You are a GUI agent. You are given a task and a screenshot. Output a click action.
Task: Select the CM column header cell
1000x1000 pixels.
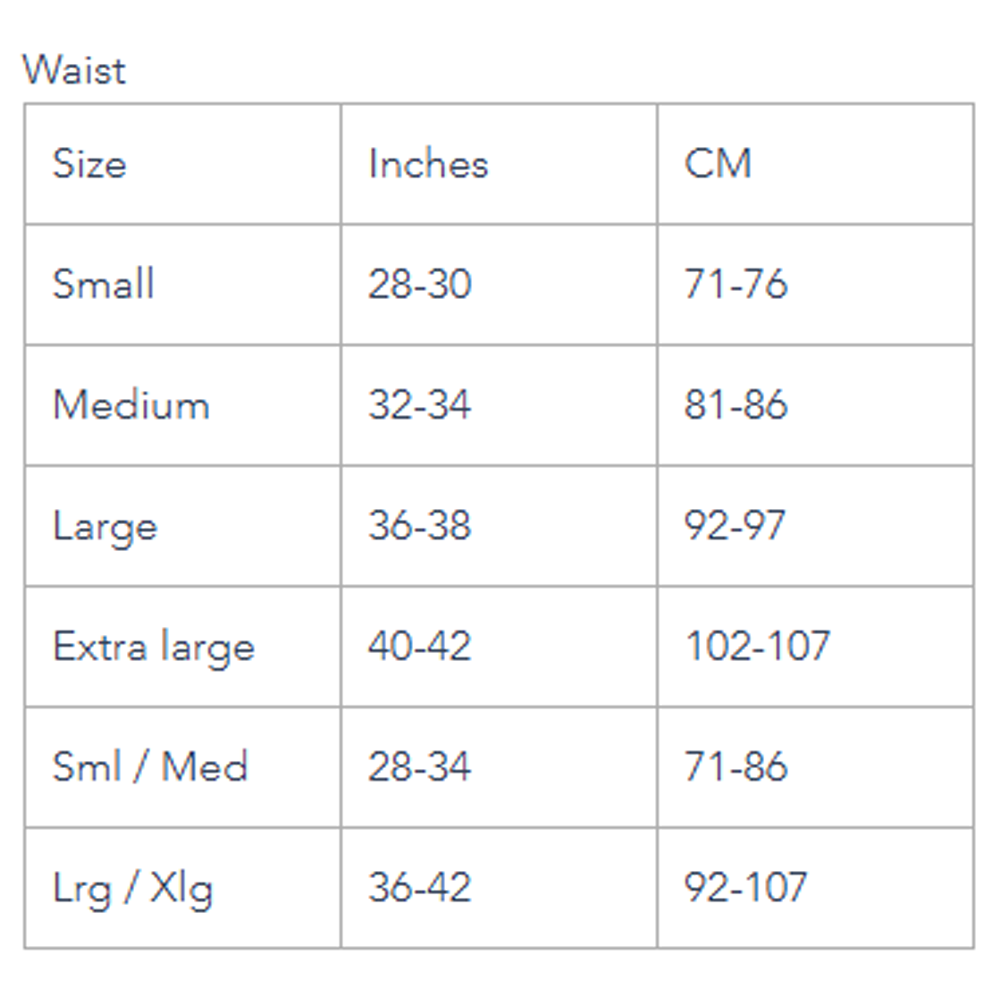click(x=717, y=164)
